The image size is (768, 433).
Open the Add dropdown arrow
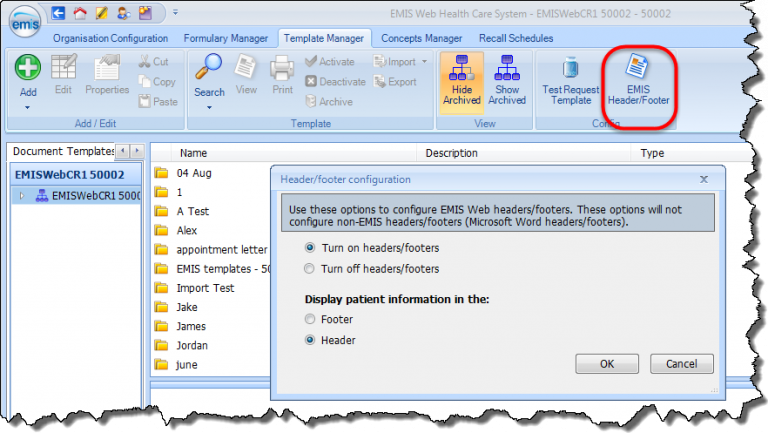[x=27, y=107]
